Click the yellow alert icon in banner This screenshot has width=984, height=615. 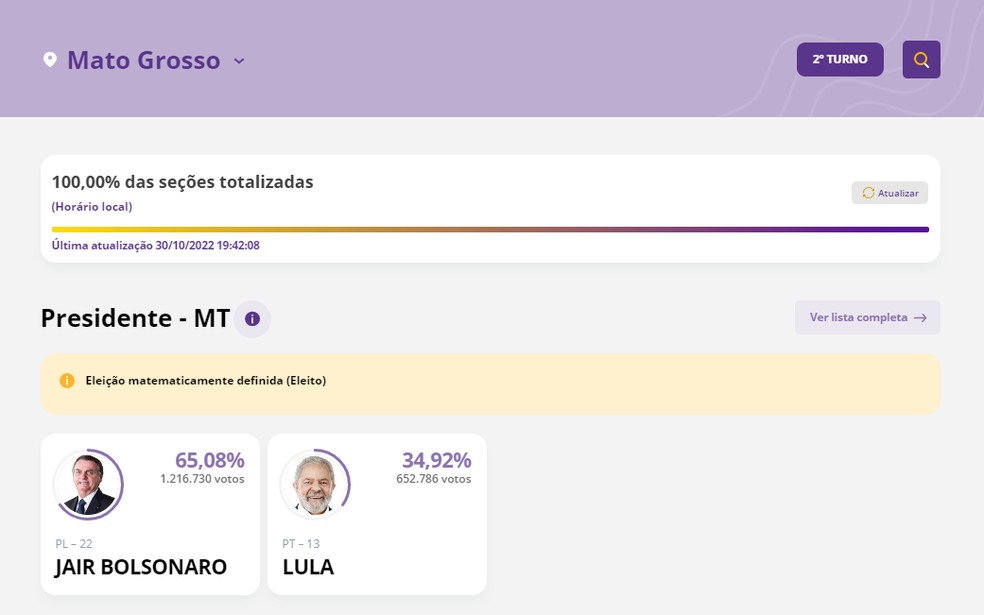pyautogui.click(x=67, y=381)
